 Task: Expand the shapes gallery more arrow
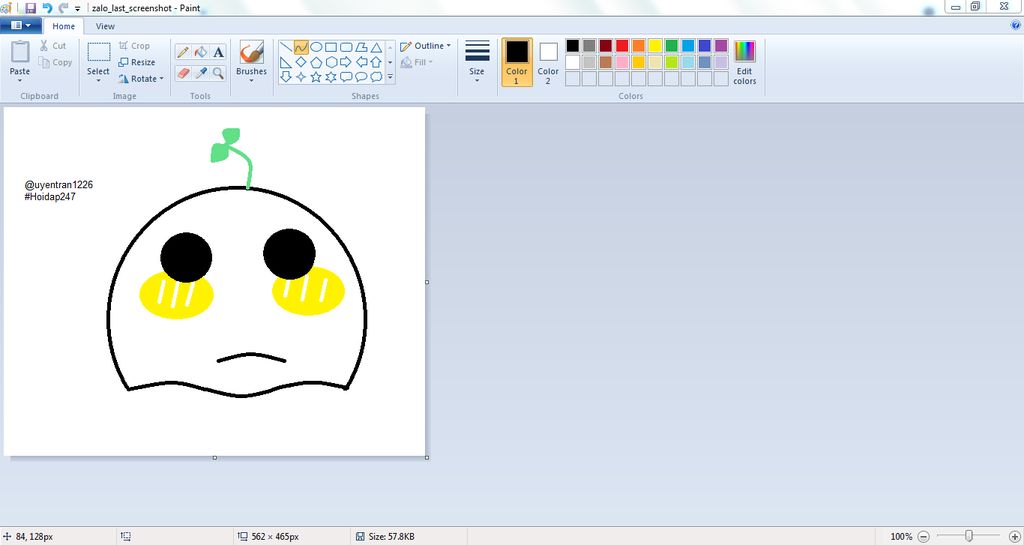point(391,77)
